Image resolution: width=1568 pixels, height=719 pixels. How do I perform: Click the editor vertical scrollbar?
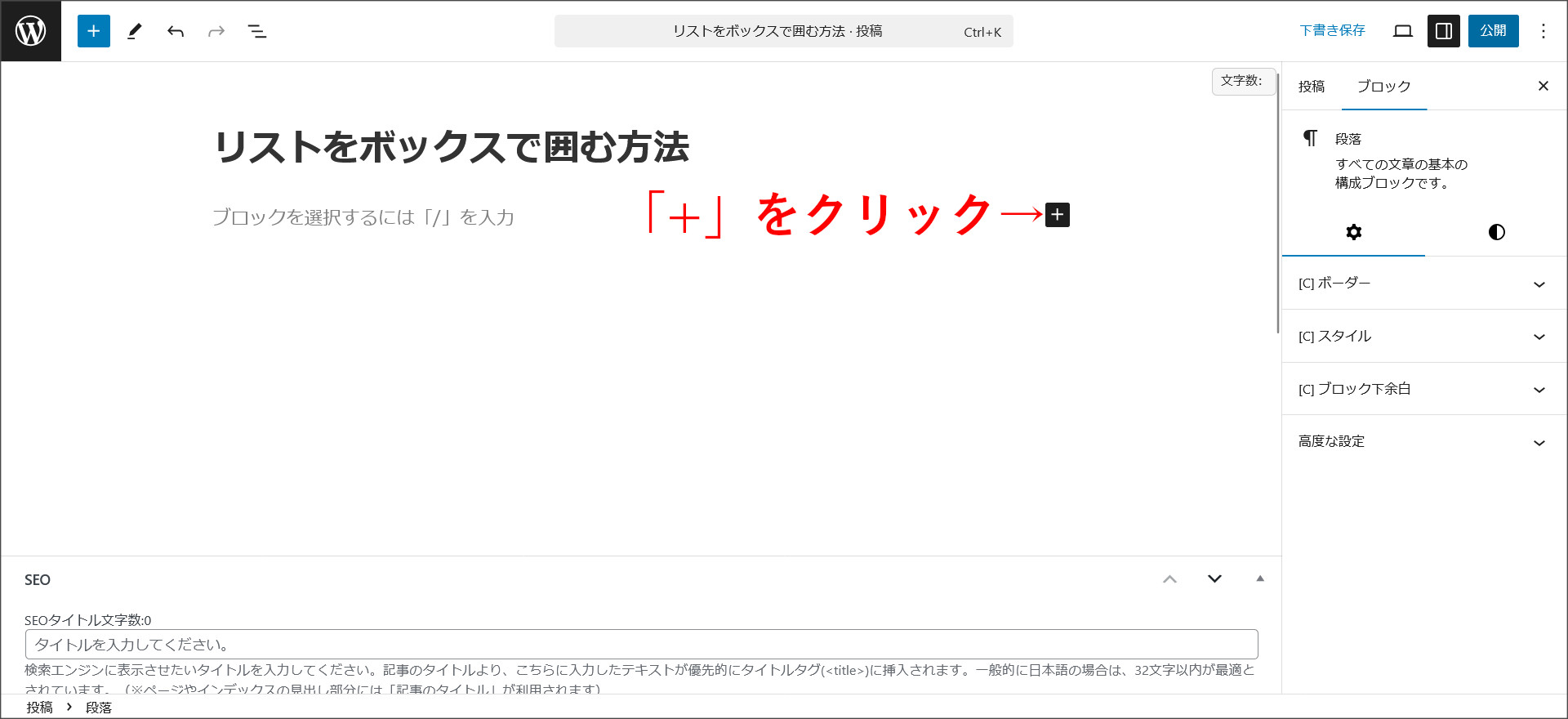coord(1278,203)
